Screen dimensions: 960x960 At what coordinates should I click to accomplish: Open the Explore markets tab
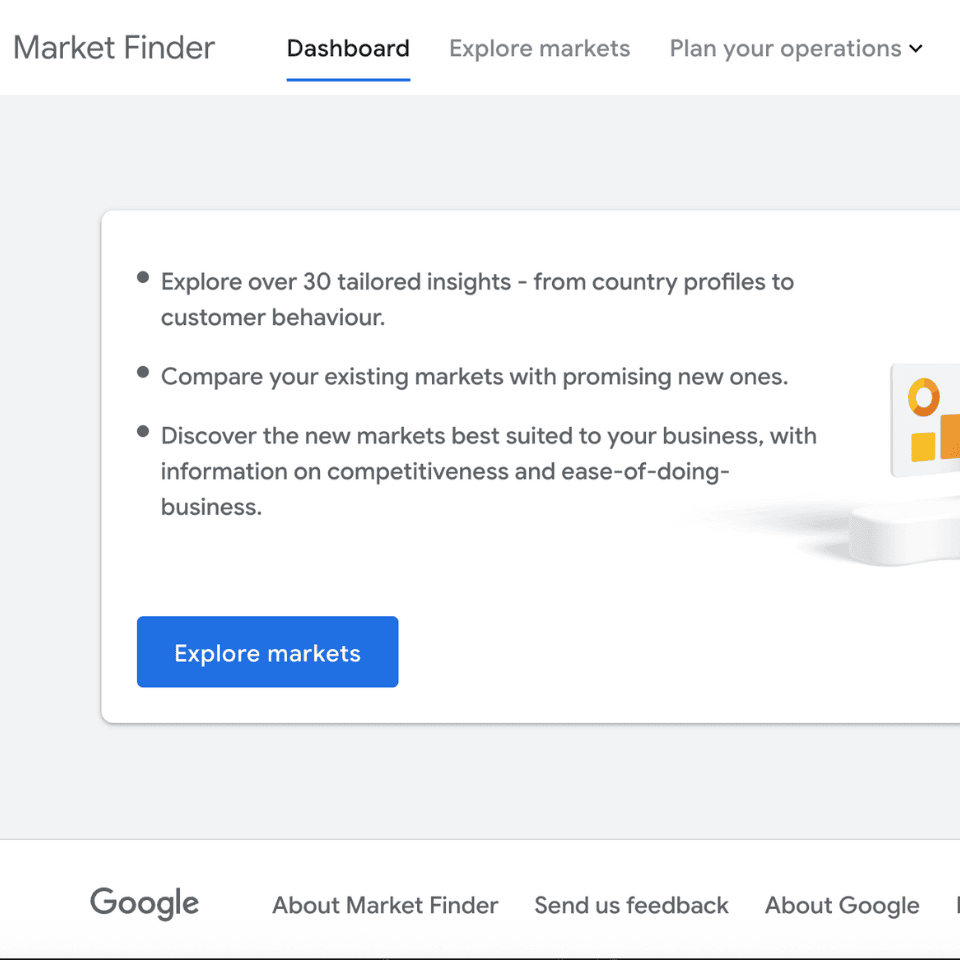click(x=539, y=48)
